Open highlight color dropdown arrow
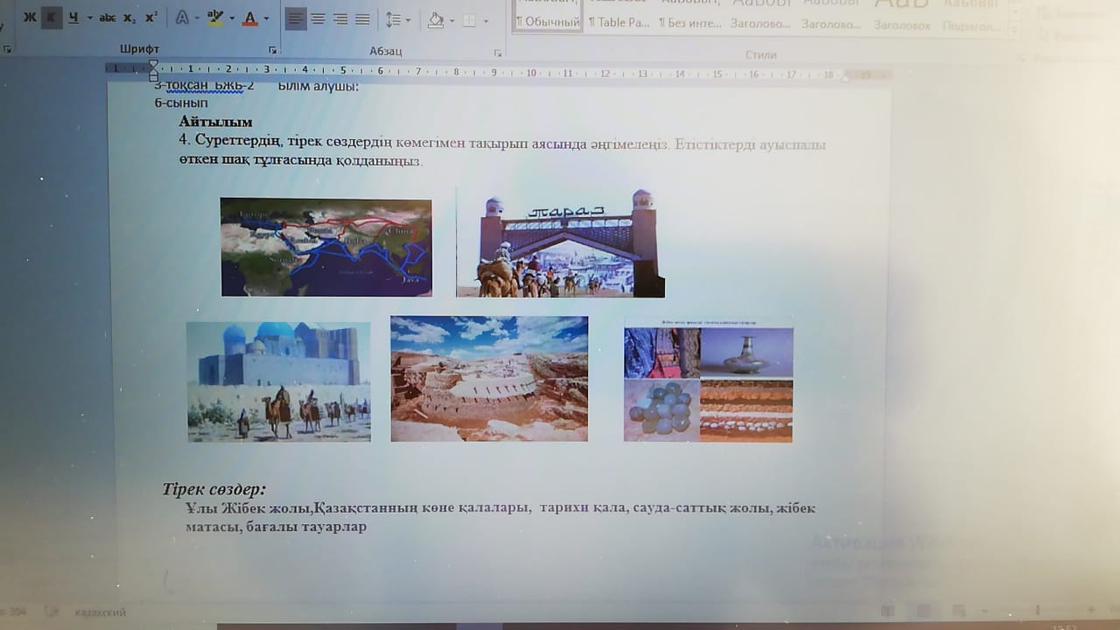 click(x=232, y=19)
